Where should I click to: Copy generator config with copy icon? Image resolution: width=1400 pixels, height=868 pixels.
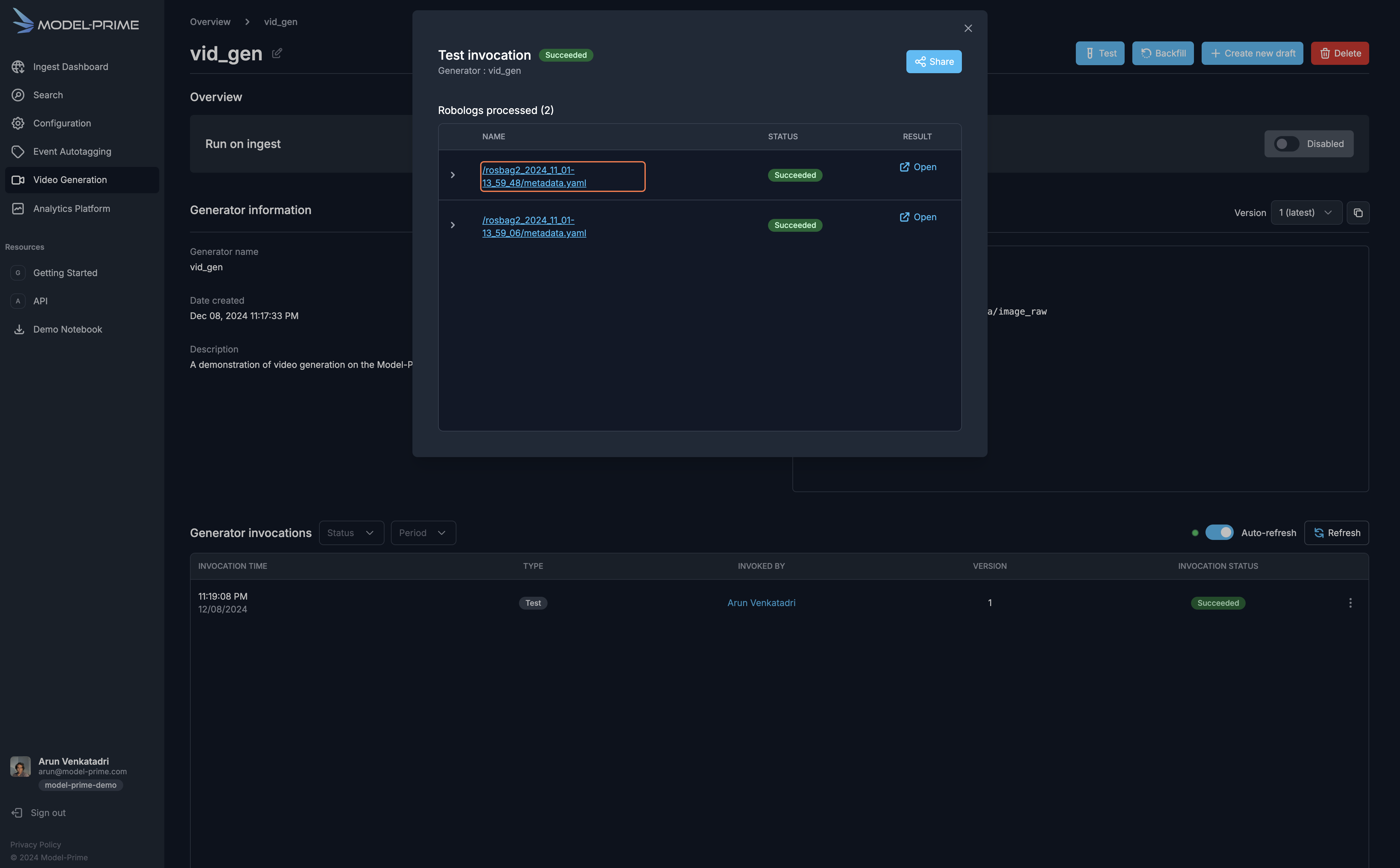1358,213
